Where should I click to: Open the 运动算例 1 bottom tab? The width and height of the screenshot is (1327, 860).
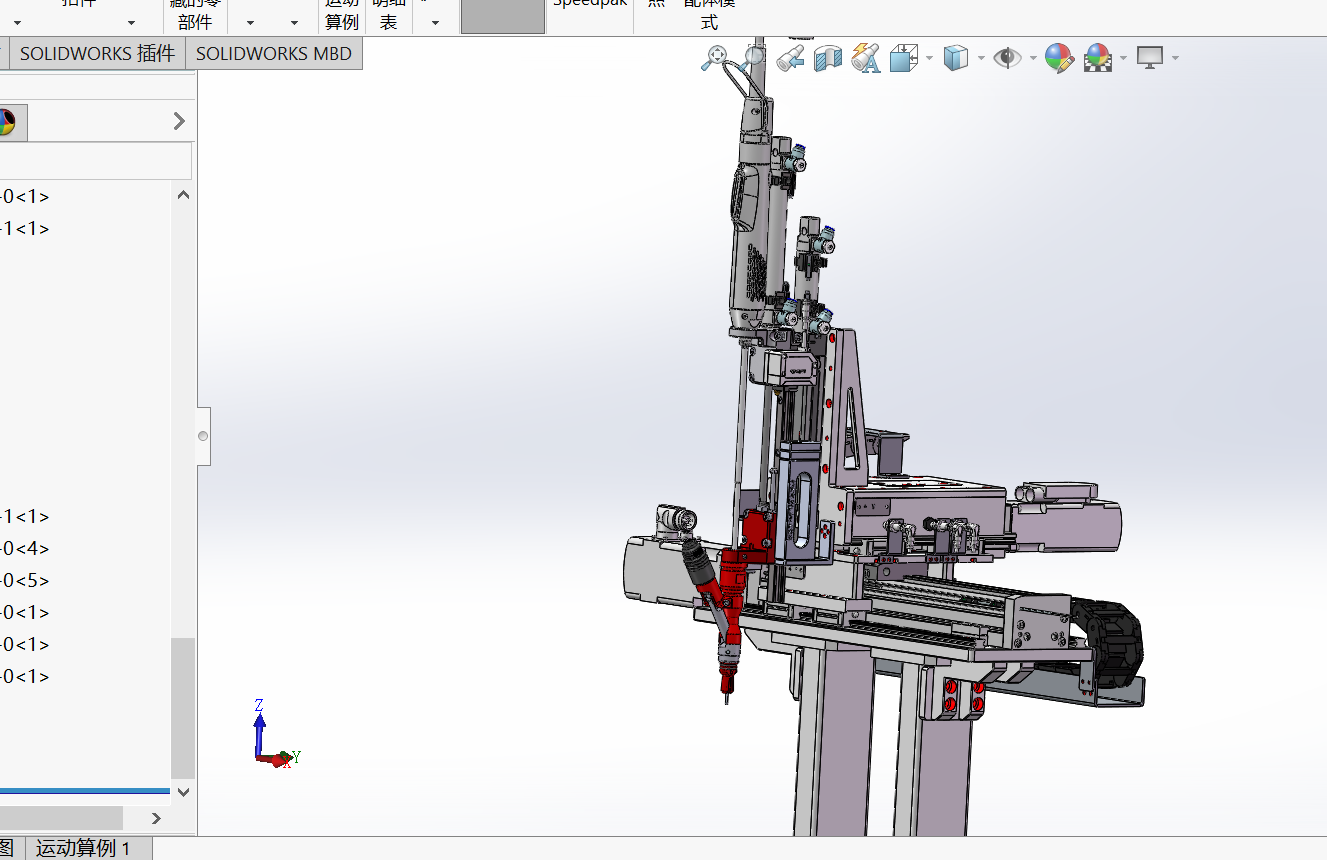(83, 849)
